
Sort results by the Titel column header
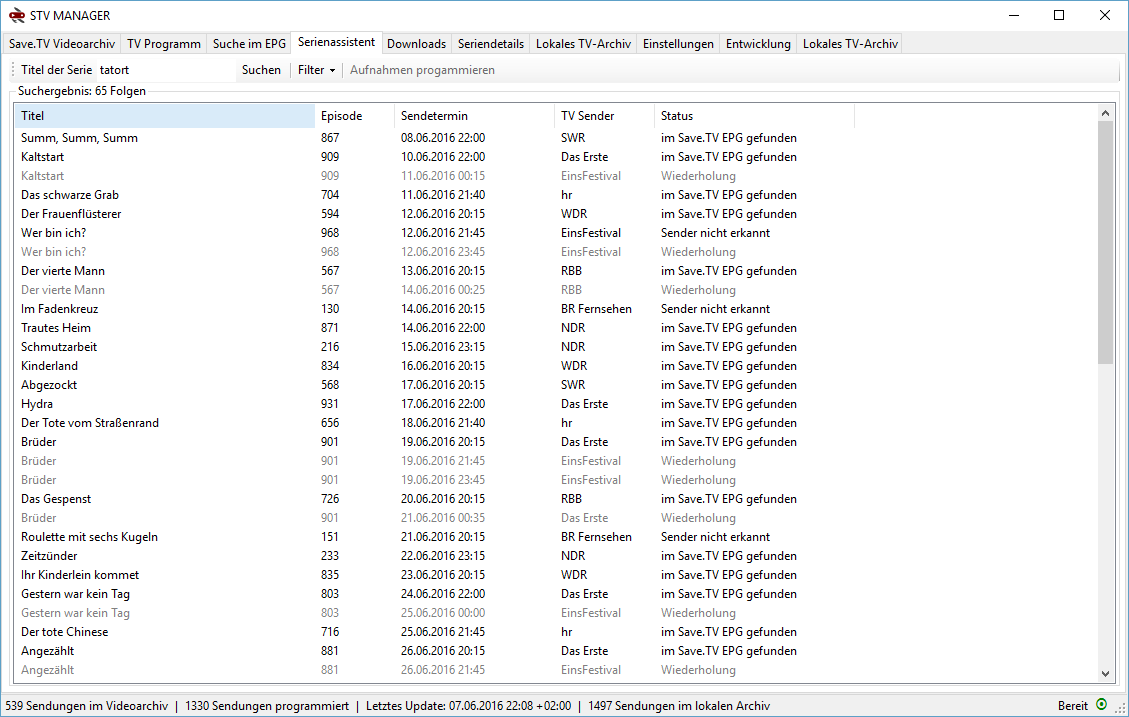163,115
